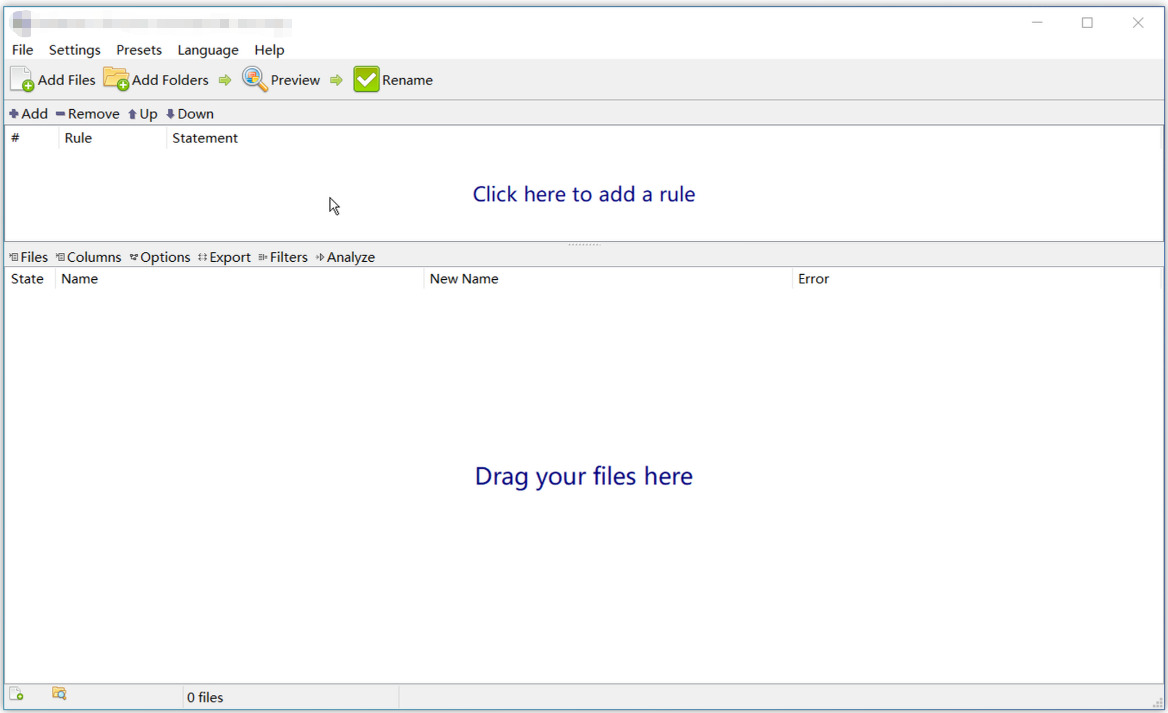Click the 'Click here to add a rule' link
This screenshot has height=713, width=1168.
click(583, 194)
